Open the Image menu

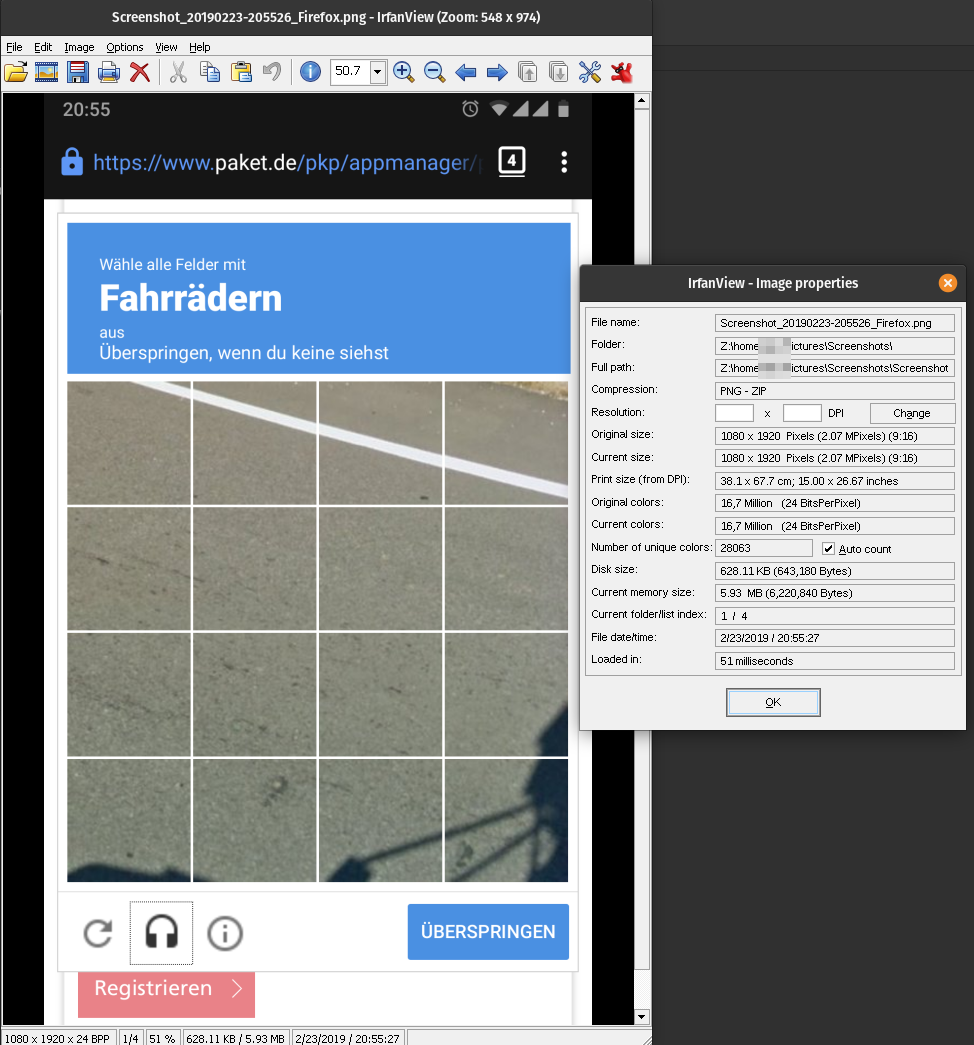[x=79, y=47]
